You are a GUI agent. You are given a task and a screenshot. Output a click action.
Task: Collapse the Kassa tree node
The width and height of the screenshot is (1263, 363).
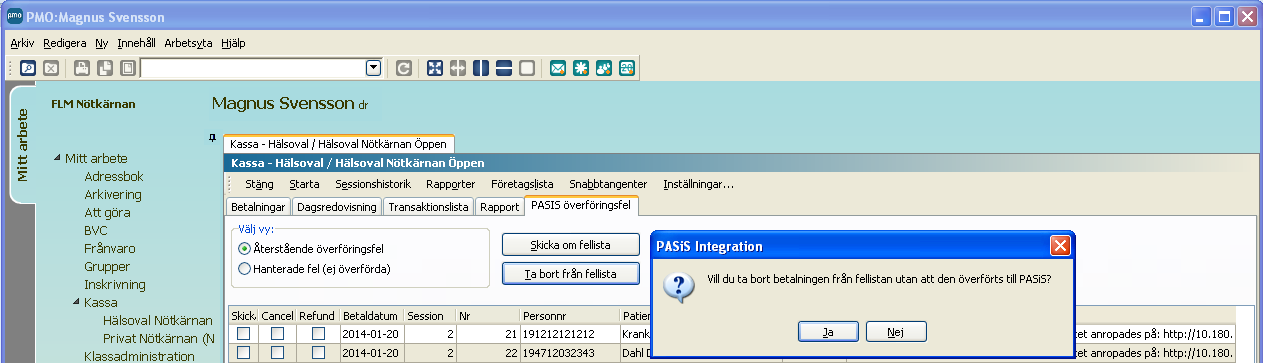pyautogui.click(x=76, y=302)
